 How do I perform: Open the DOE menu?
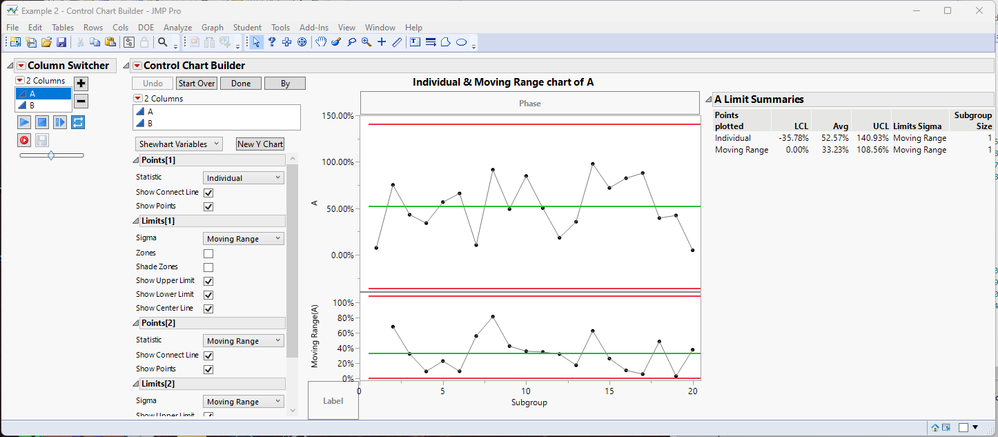point(146,27)
